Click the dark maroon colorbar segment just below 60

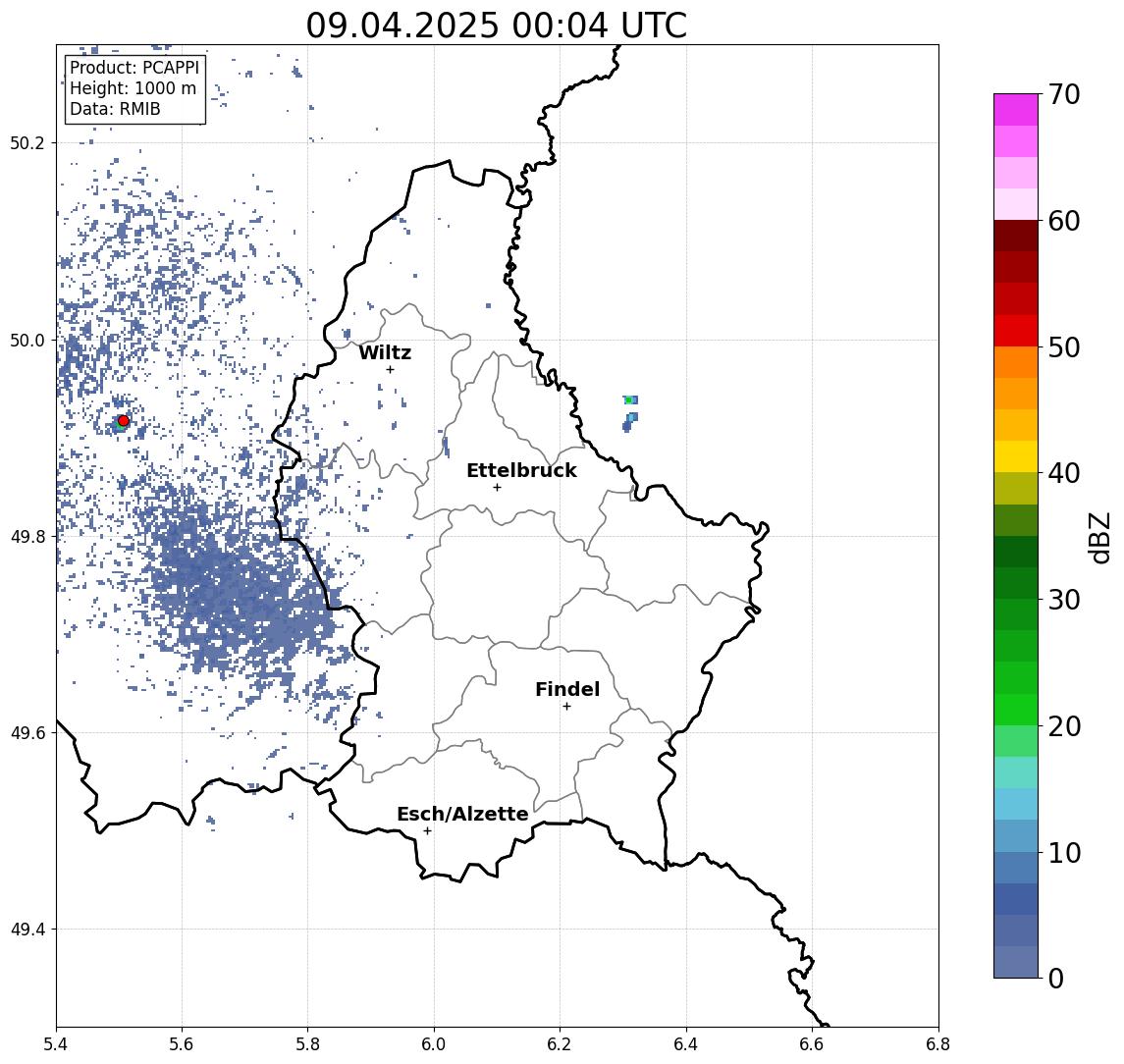click(1016, 236)
